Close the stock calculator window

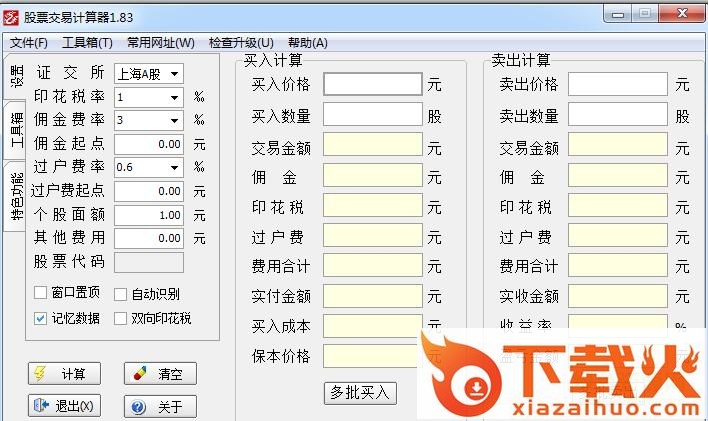click(682, 14)
